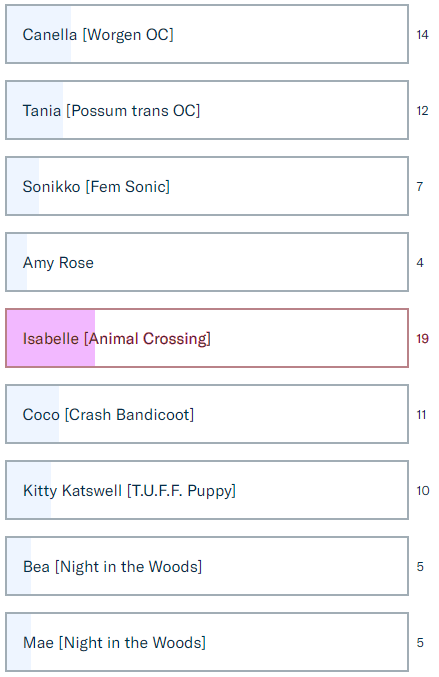
Task: Click the red vote count 19 beside Isabelle
Action: (x=422, y=338)
